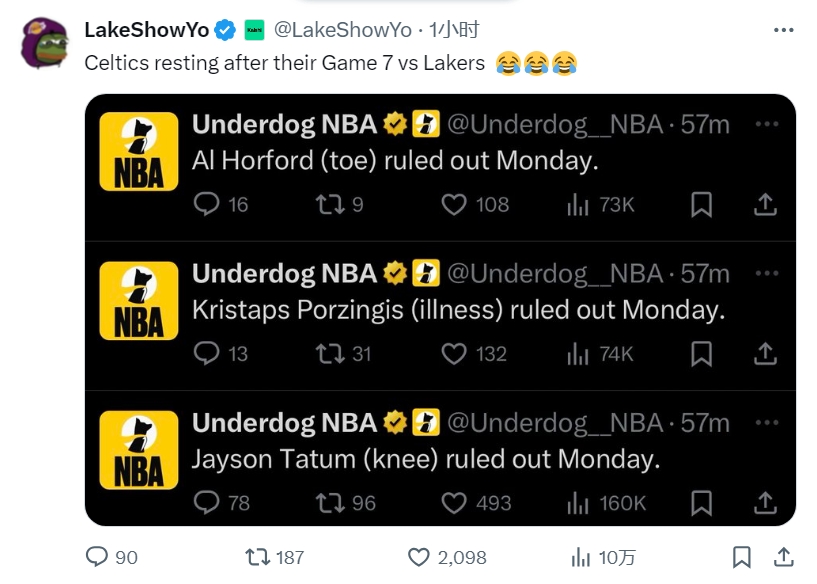This screenshot has width=817, height=584.
Task: Open the Jayson Tatum tweet text
Action: tap(426, 459)
